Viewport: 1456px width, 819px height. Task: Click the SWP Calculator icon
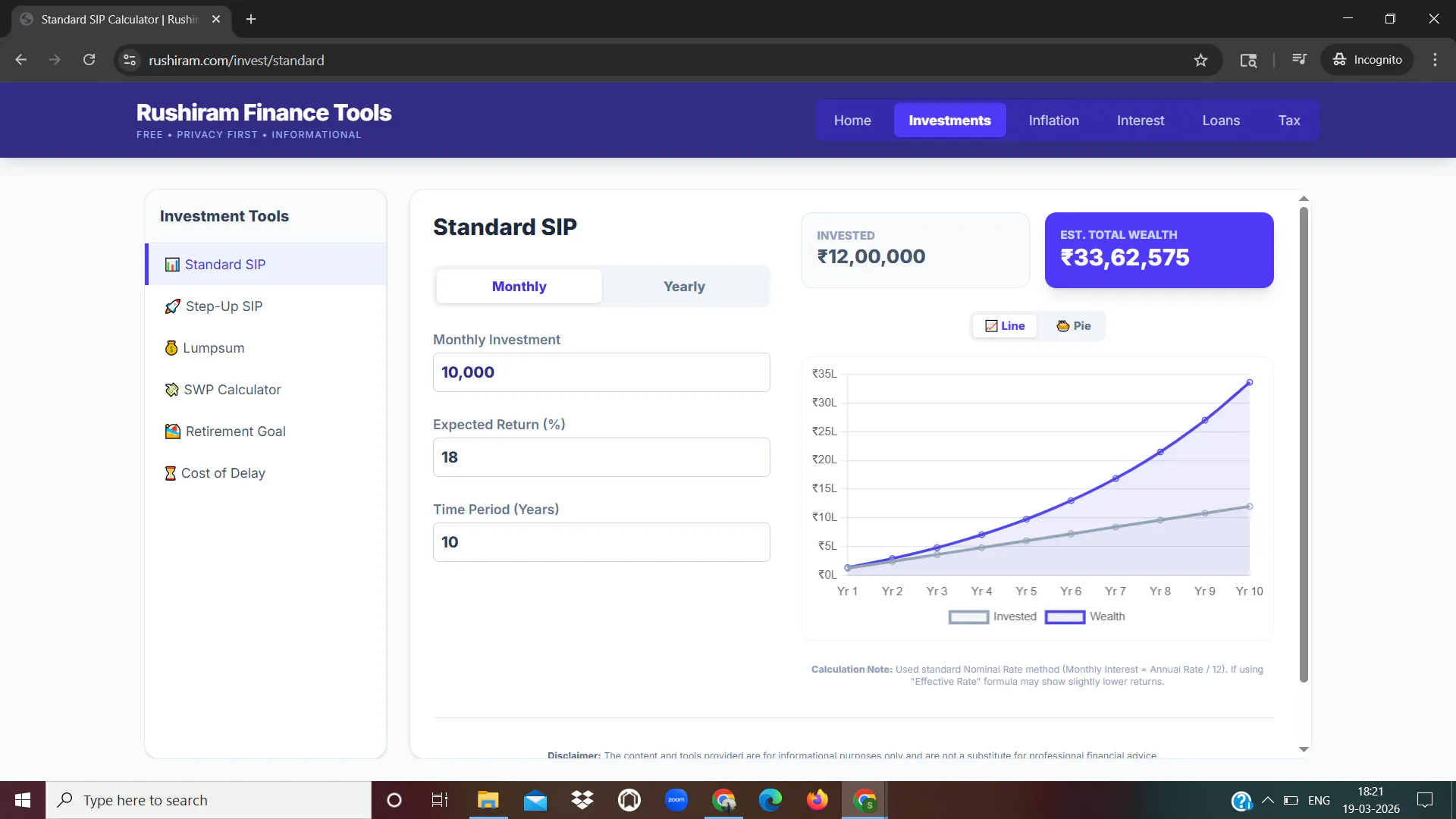[172, 390]
